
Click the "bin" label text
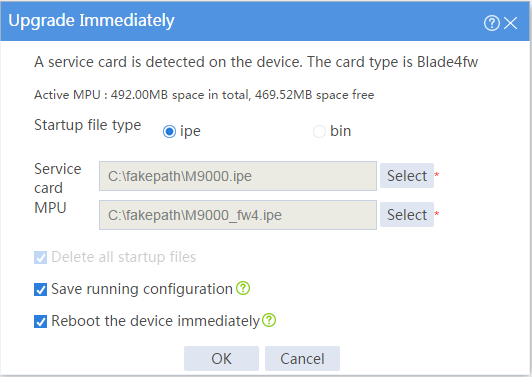tap(341, 131)
